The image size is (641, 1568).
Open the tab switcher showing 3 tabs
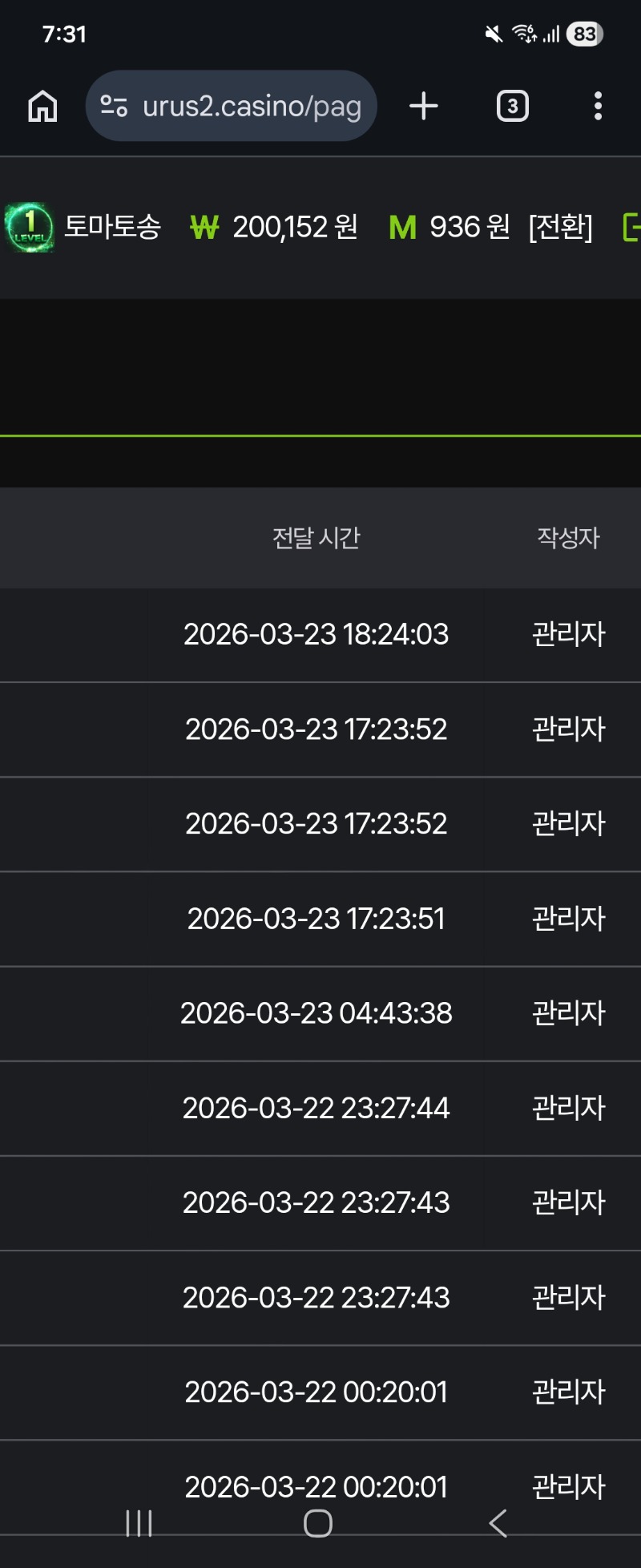513,106
